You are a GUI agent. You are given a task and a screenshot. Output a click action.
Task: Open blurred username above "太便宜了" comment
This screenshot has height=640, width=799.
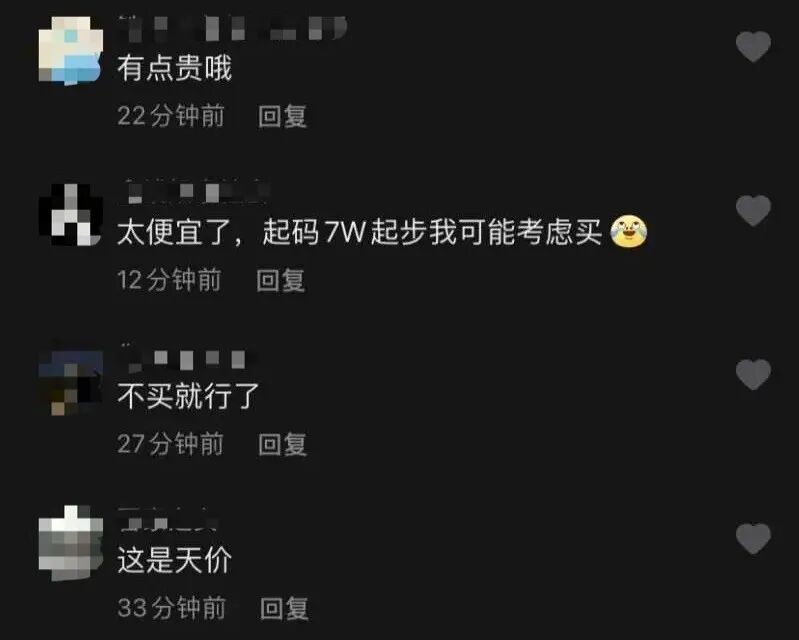[x=196, y=193]
